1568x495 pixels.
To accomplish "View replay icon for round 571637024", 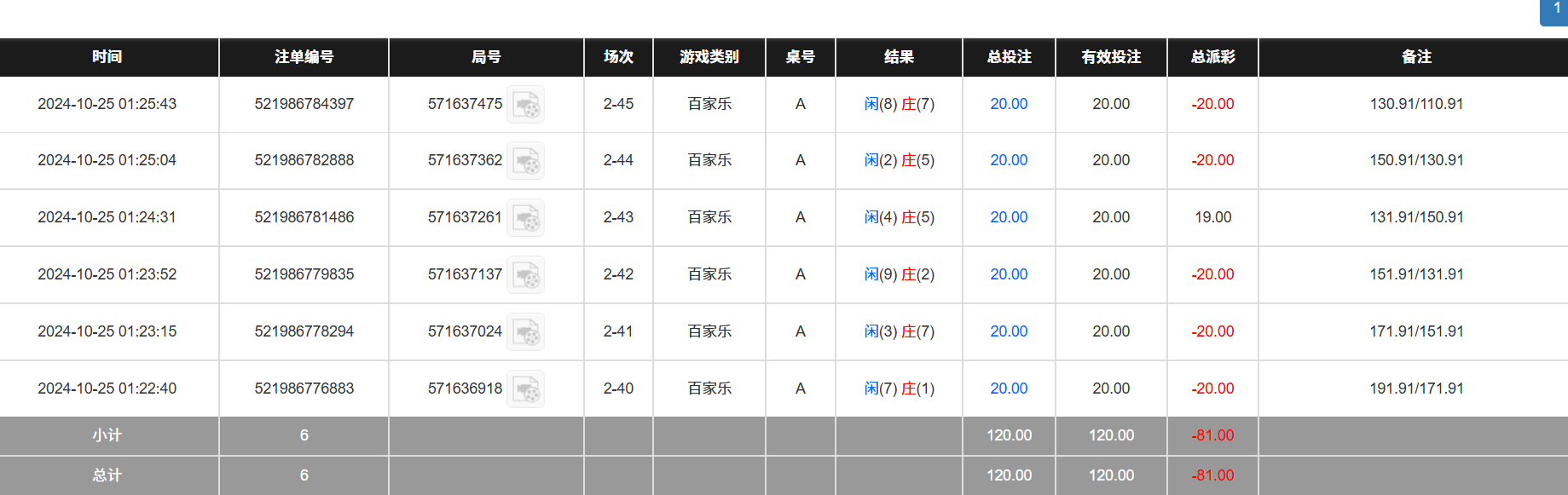I will (526, 332).
